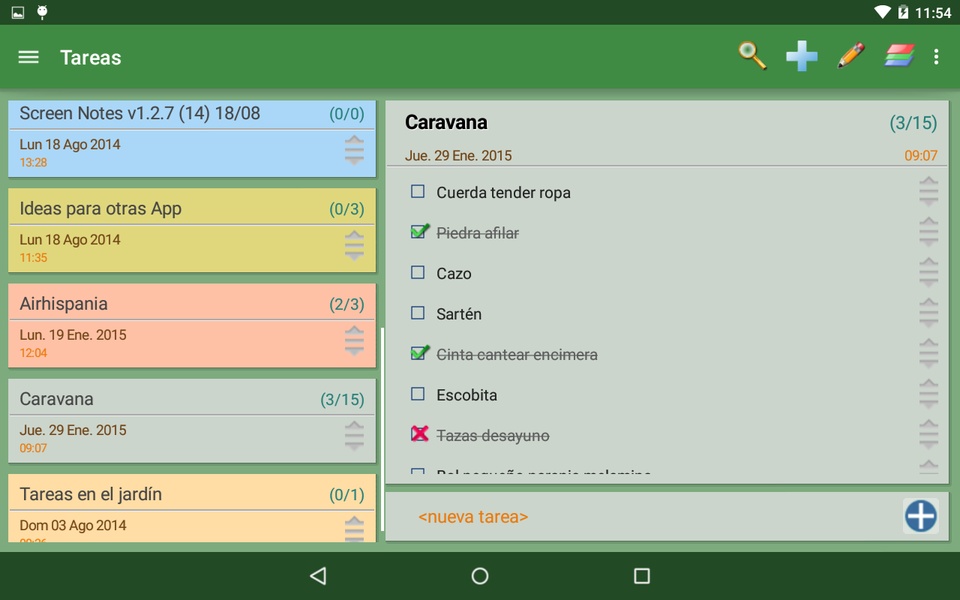Open the three-dot overflow menu
The height and width of the screenshot is (600, 960).
[936, 56]
